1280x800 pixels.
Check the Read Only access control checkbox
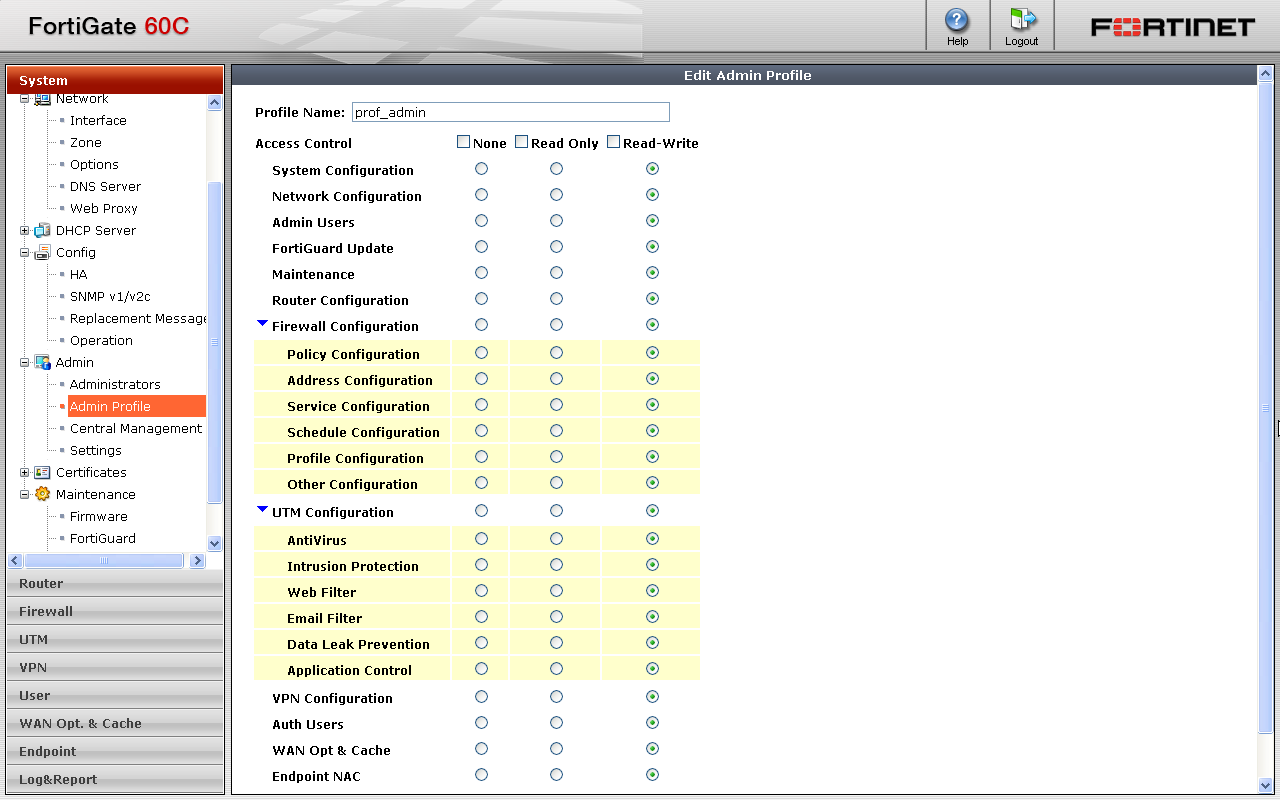521,142
